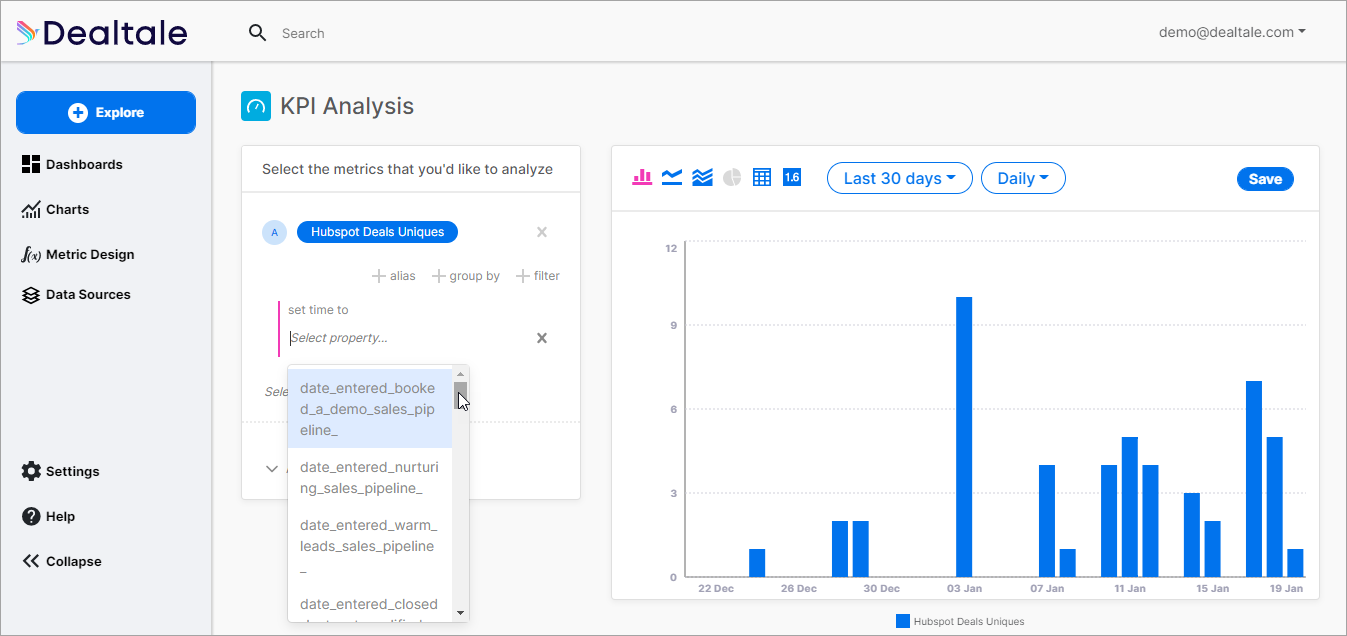
Task: Click the Dashboards grid icon
Action: tap(31, 164)
